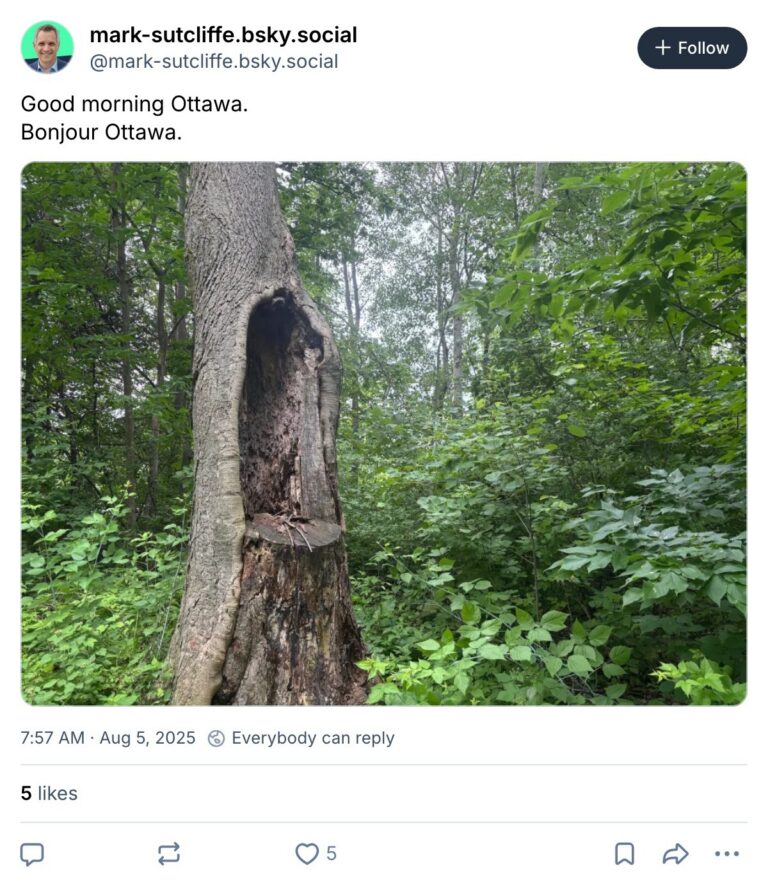Screen dimensions: 768x887
Task: Open the bold mark-sutcliffe.bsky.social display name
Action: [223, 35]
